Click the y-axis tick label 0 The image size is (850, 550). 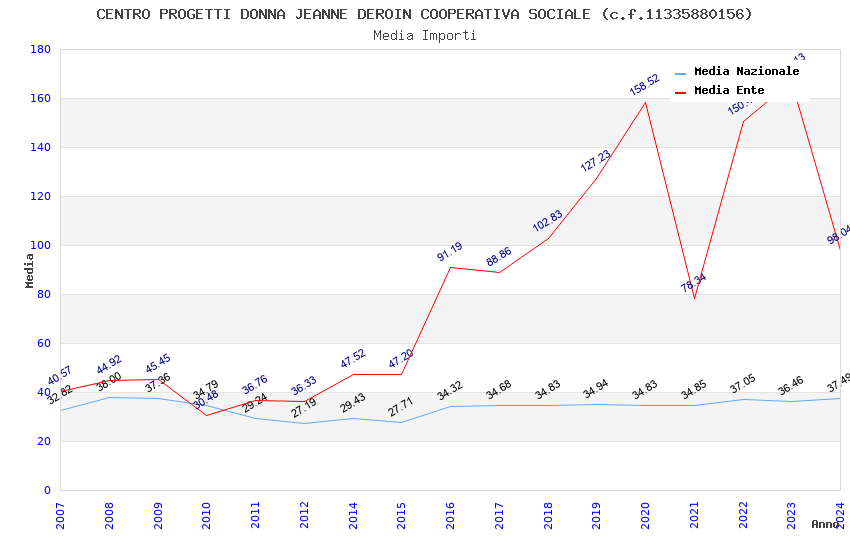(x=48, y=490)
